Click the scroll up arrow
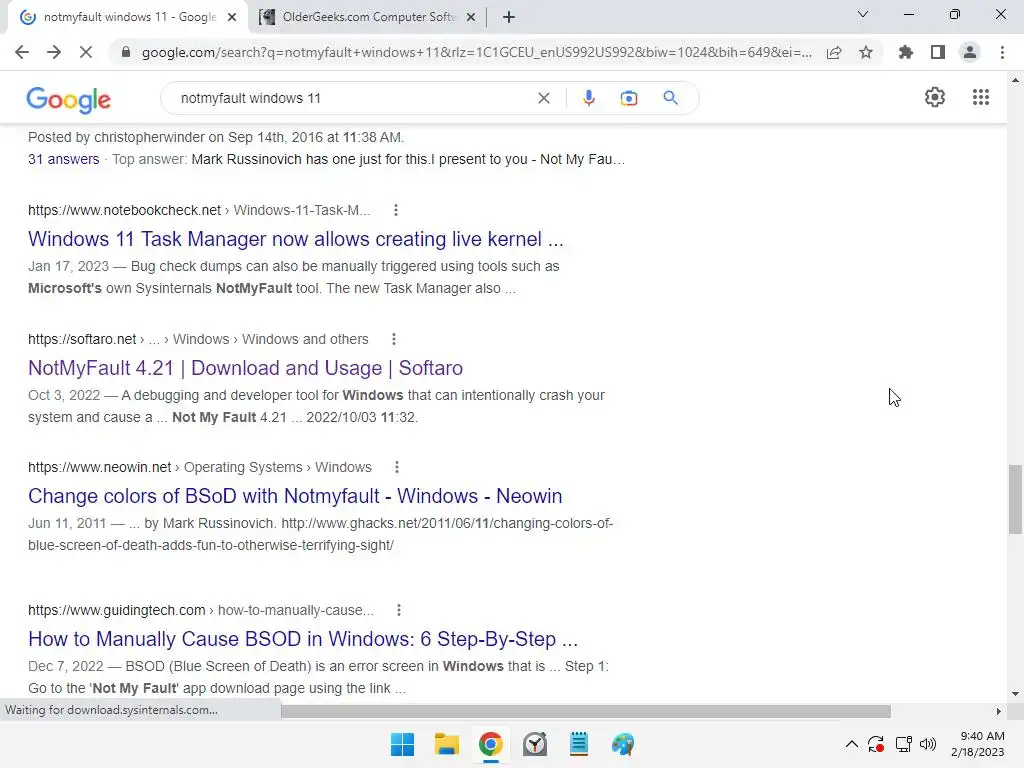The image size is (1024, 768). pyautogui.click(x=1015, y=80)
